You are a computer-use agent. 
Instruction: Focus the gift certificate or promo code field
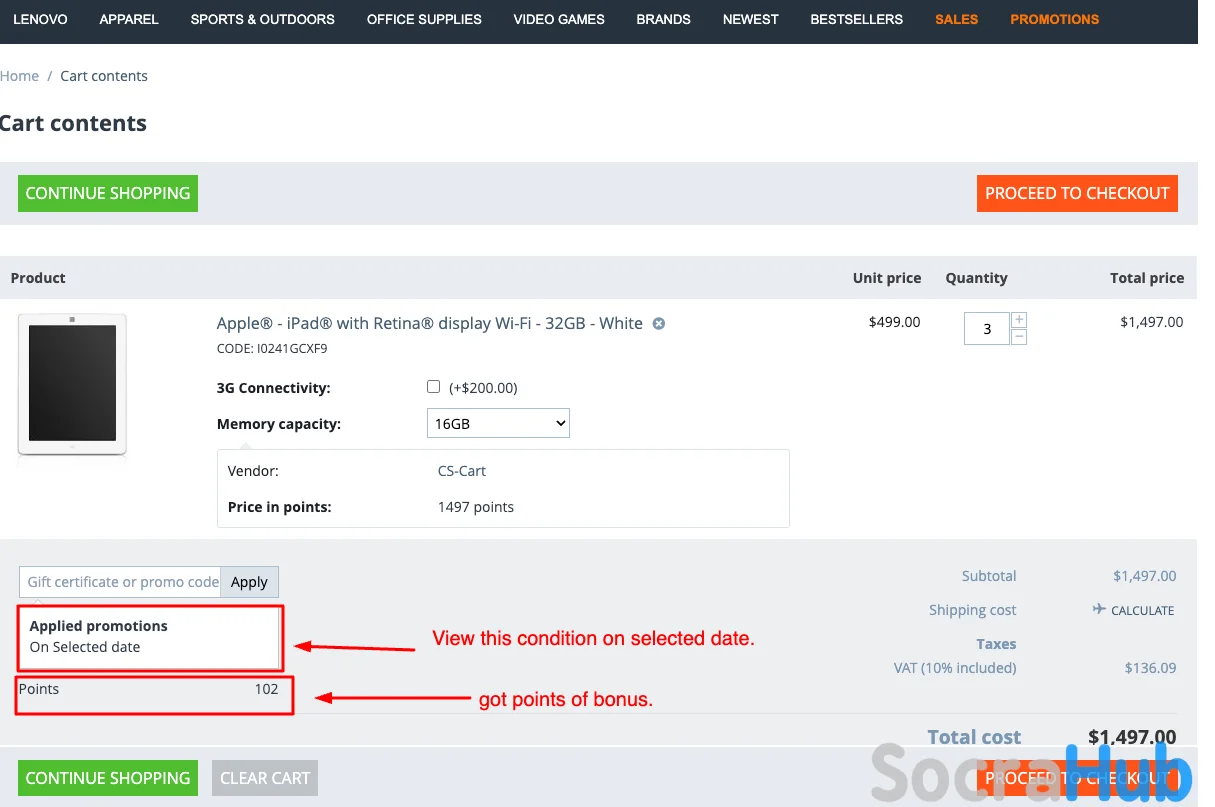click(120, 582)
